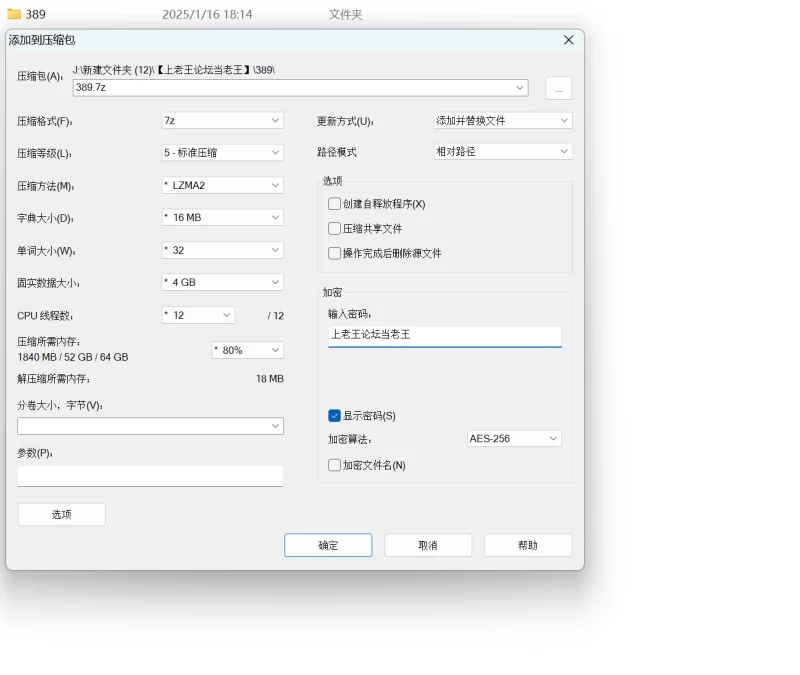
Task: Click the 389 folder name
Action: (36, 14)
